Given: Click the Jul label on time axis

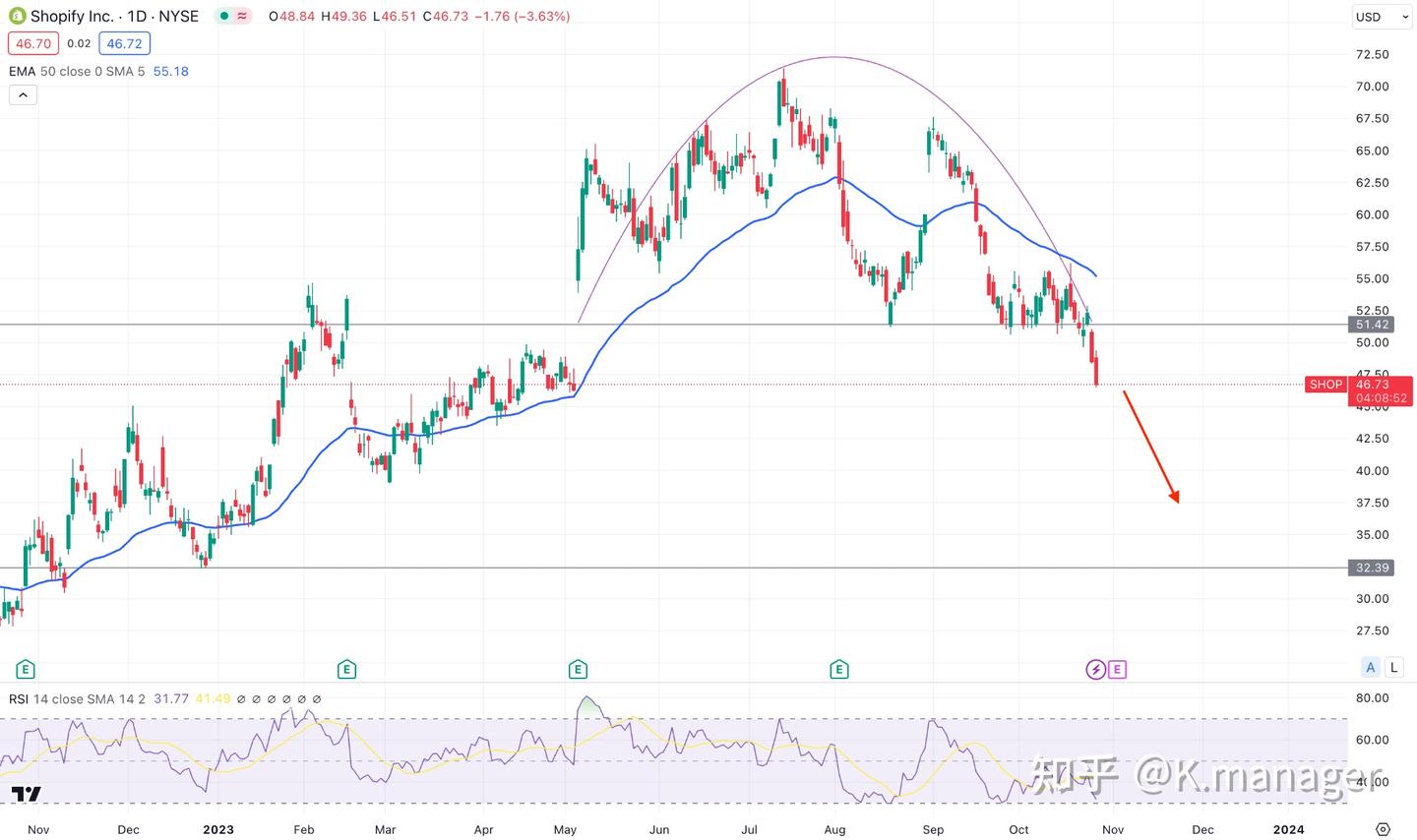Looking at the screenshot, I should 750,829.
